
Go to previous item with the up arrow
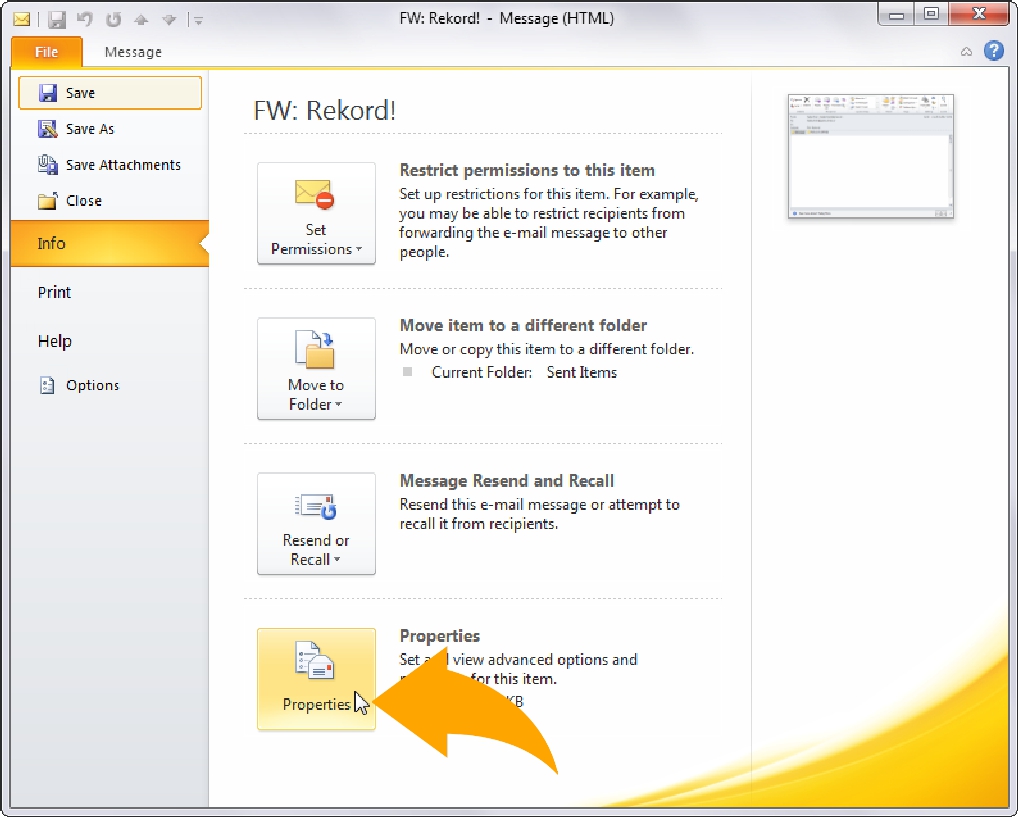pos(141,20)
